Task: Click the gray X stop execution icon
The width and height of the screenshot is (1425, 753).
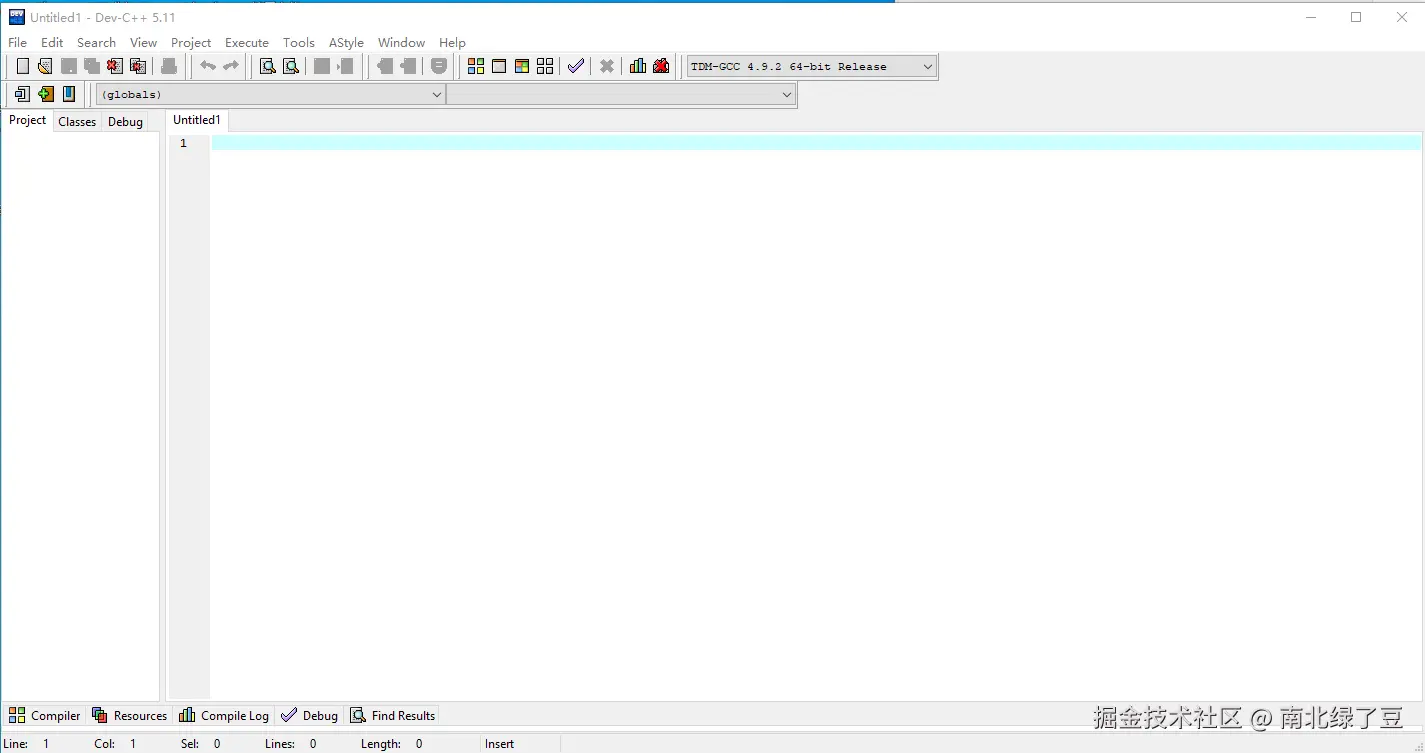Action: (x=607, y=66)
